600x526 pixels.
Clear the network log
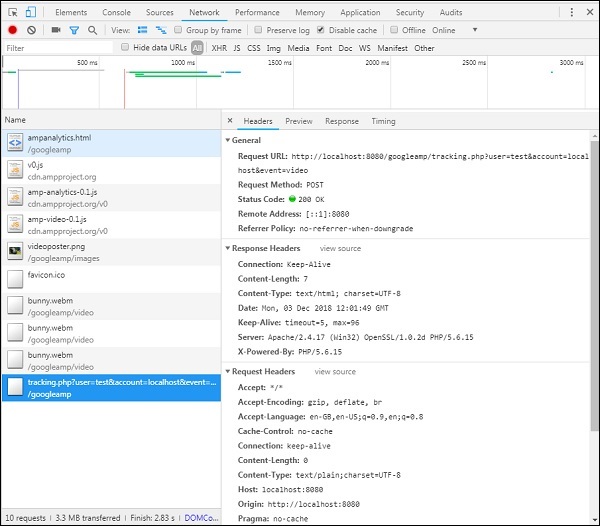tap(31, 30)
